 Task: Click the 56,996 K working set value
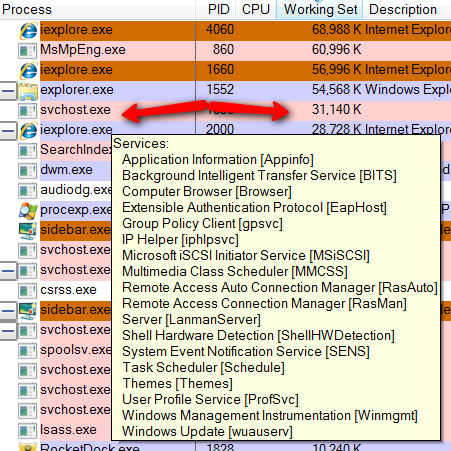[337, 70]
